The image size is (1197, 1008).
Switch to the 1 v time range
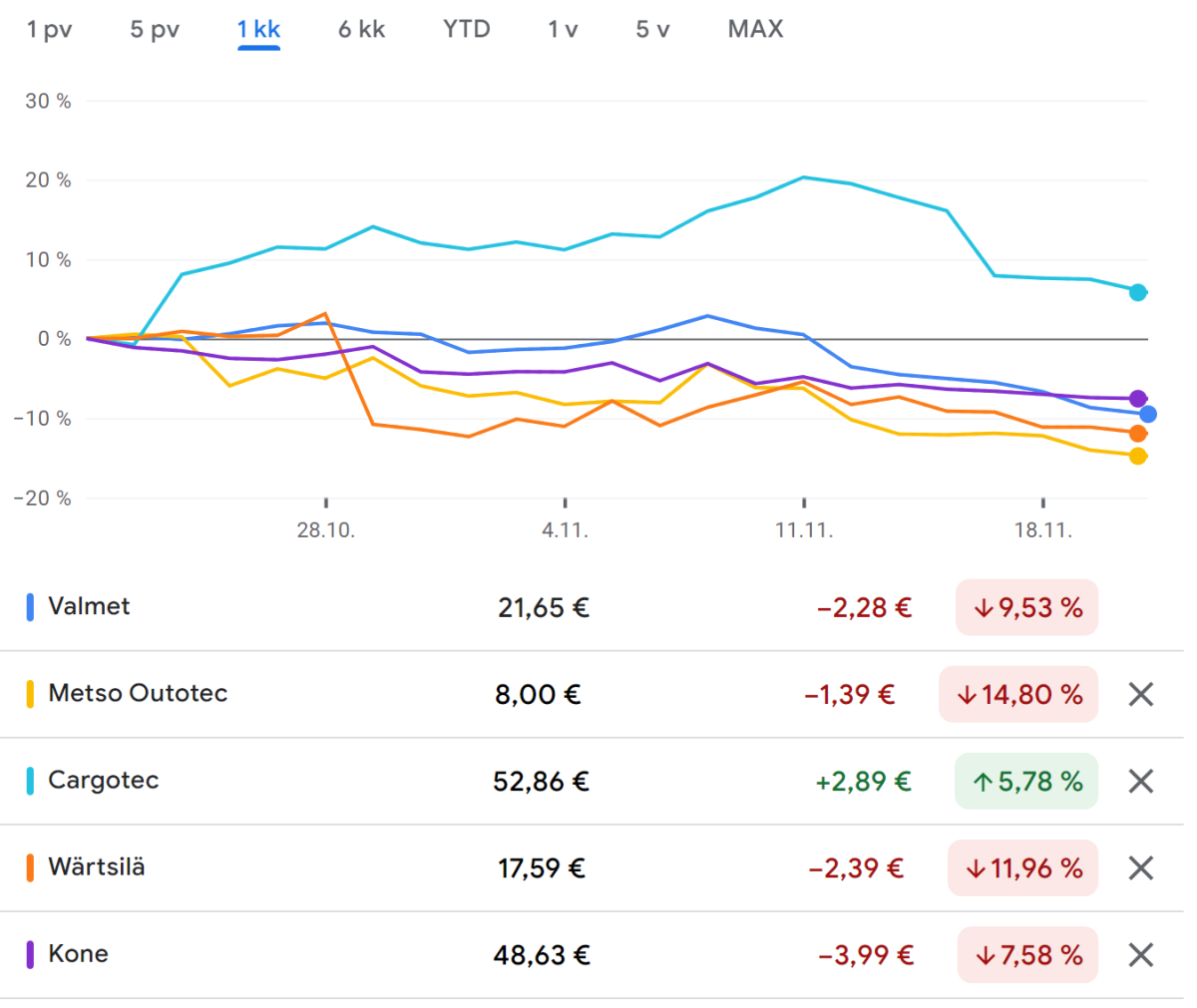point(563,30)
